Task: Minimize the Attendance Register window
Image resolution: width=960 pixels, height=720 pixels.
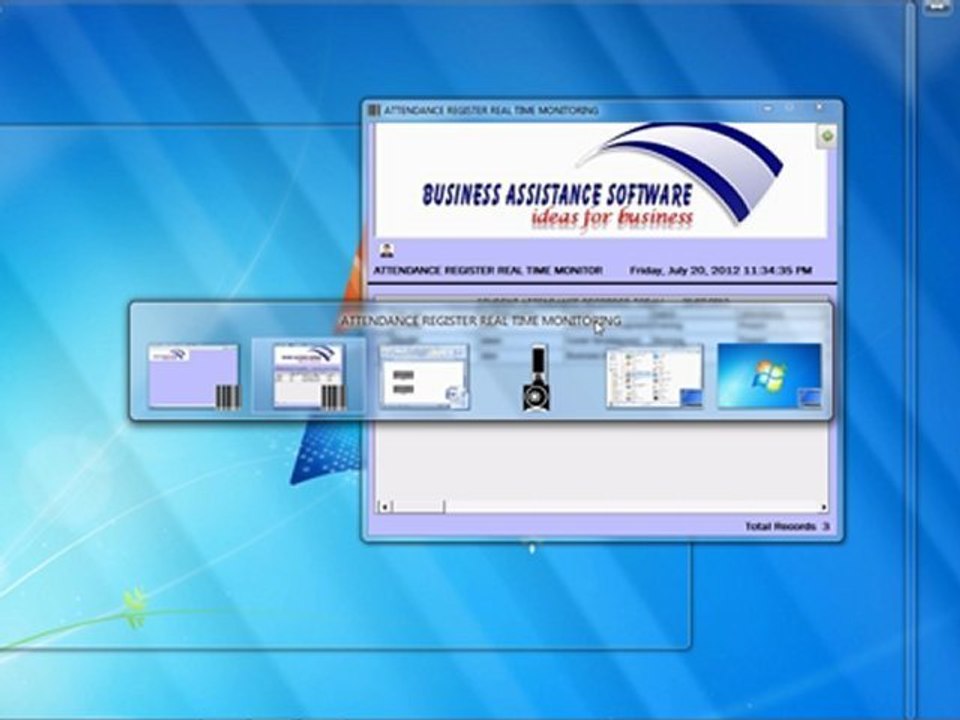Action: (x=767, y=108)
